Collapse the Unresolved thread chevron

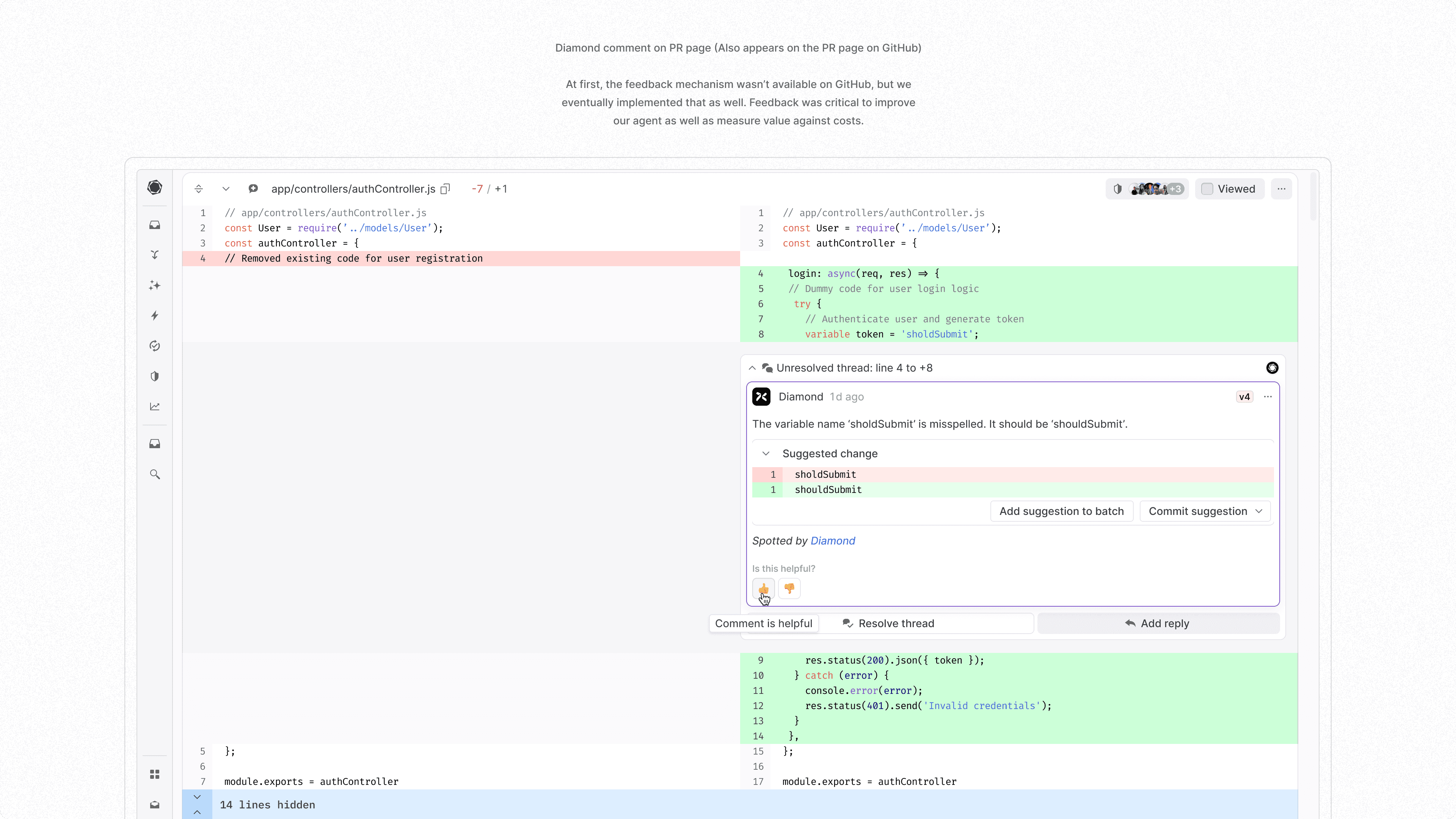(x=752, y=368)
